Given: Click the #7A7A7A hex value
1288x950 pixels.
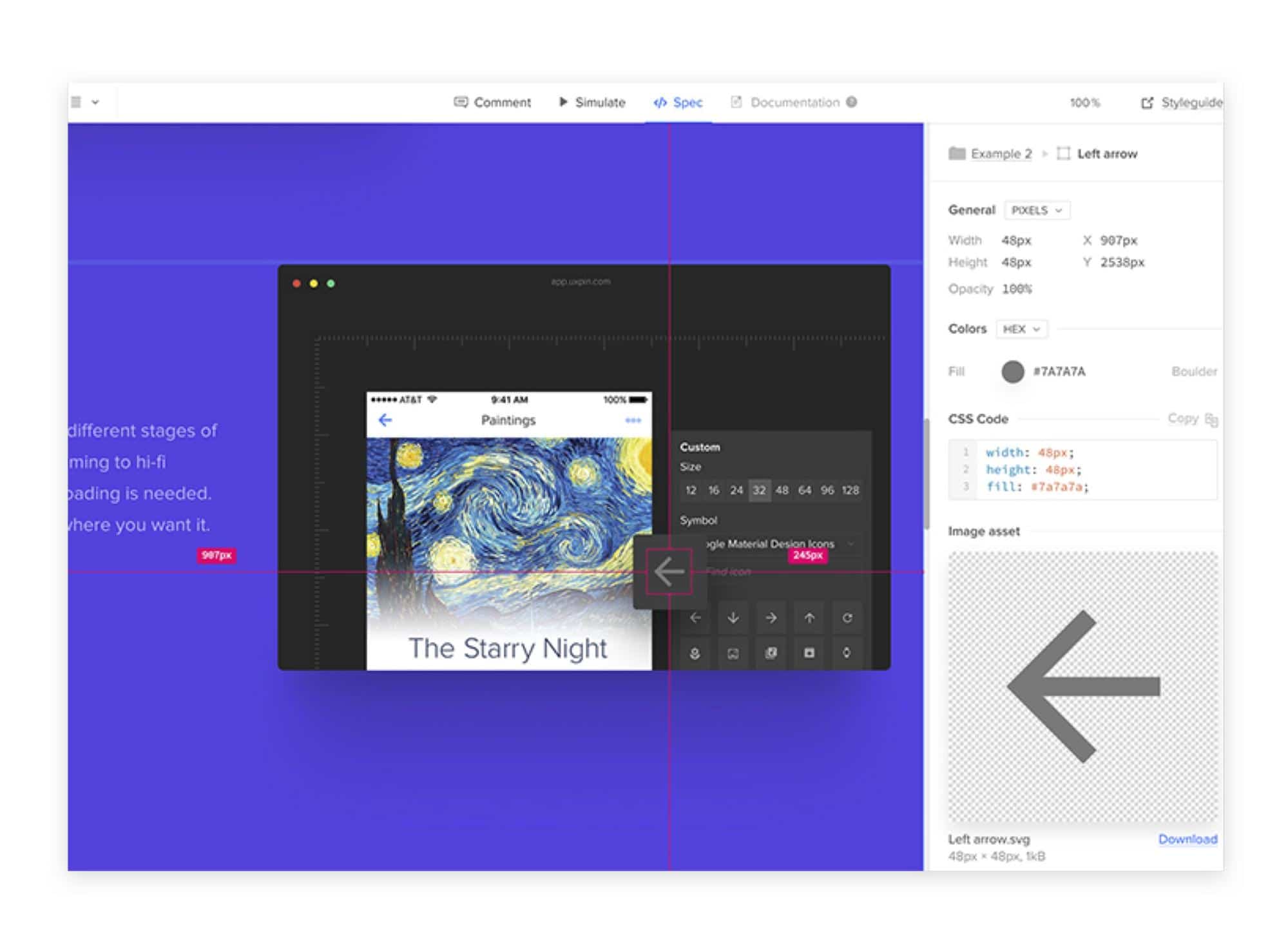Looking at the screenshot, I should pos(1059,371).
